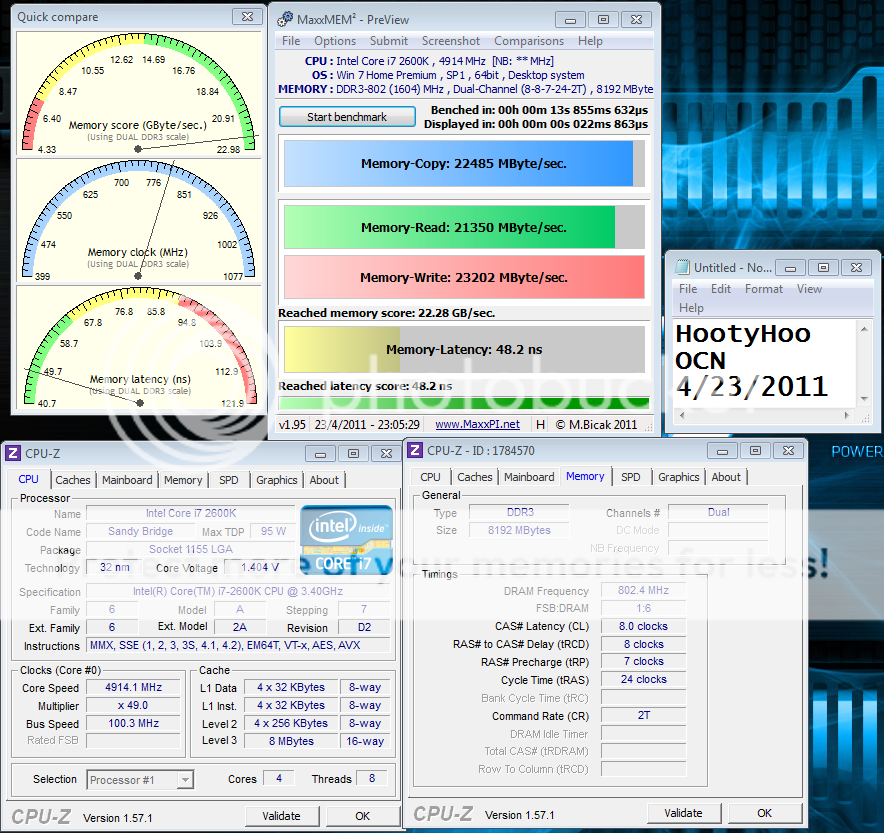The height and width of the screenshot is (833, 884).
Task: Open the MaxxMEM File menu
Action: tap(291, 41)
